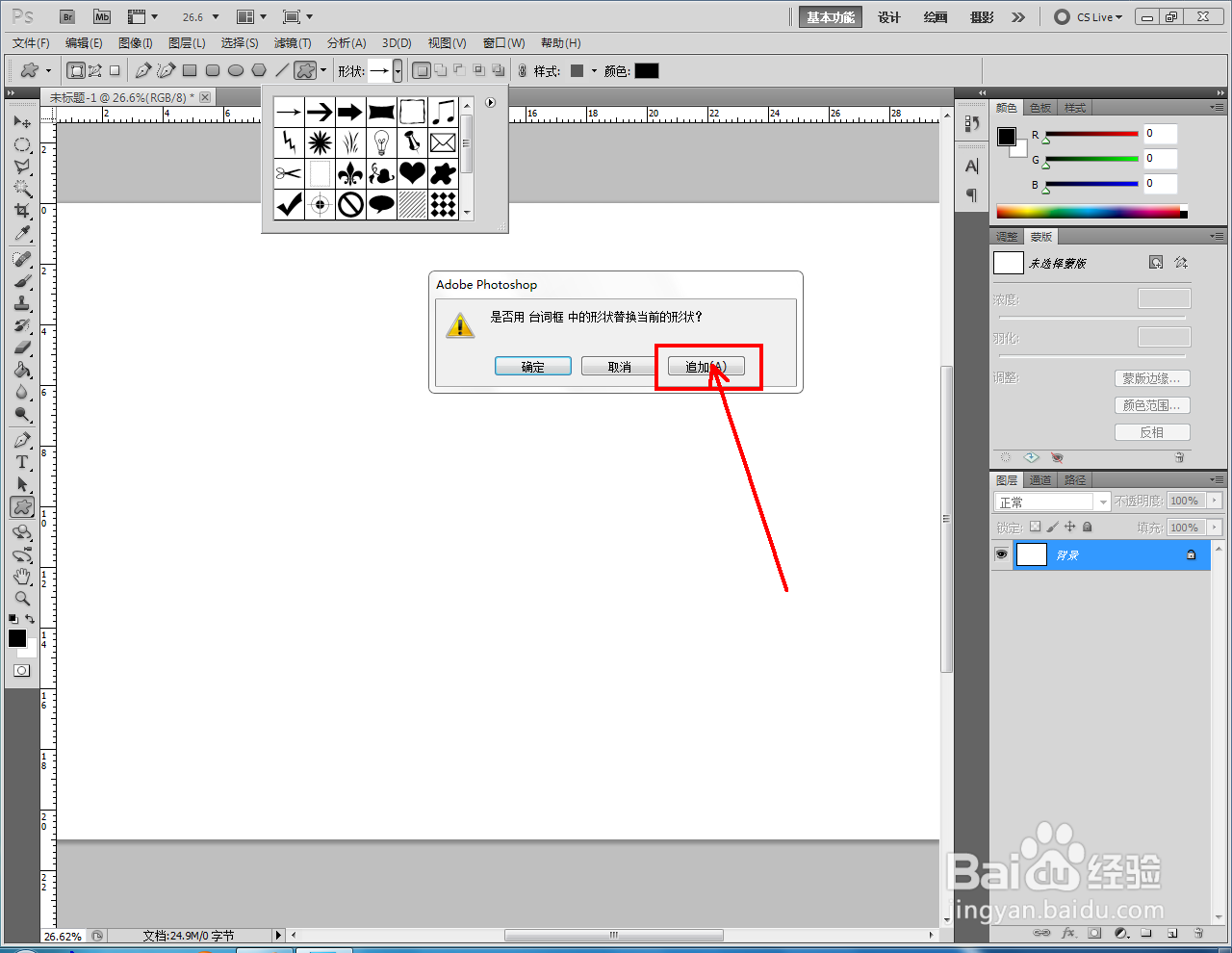This screenshot has height=953, width=1232.
Task: Click 确定 in the Adobe Photoshop dialog
Action: click(x=533, y=367)
